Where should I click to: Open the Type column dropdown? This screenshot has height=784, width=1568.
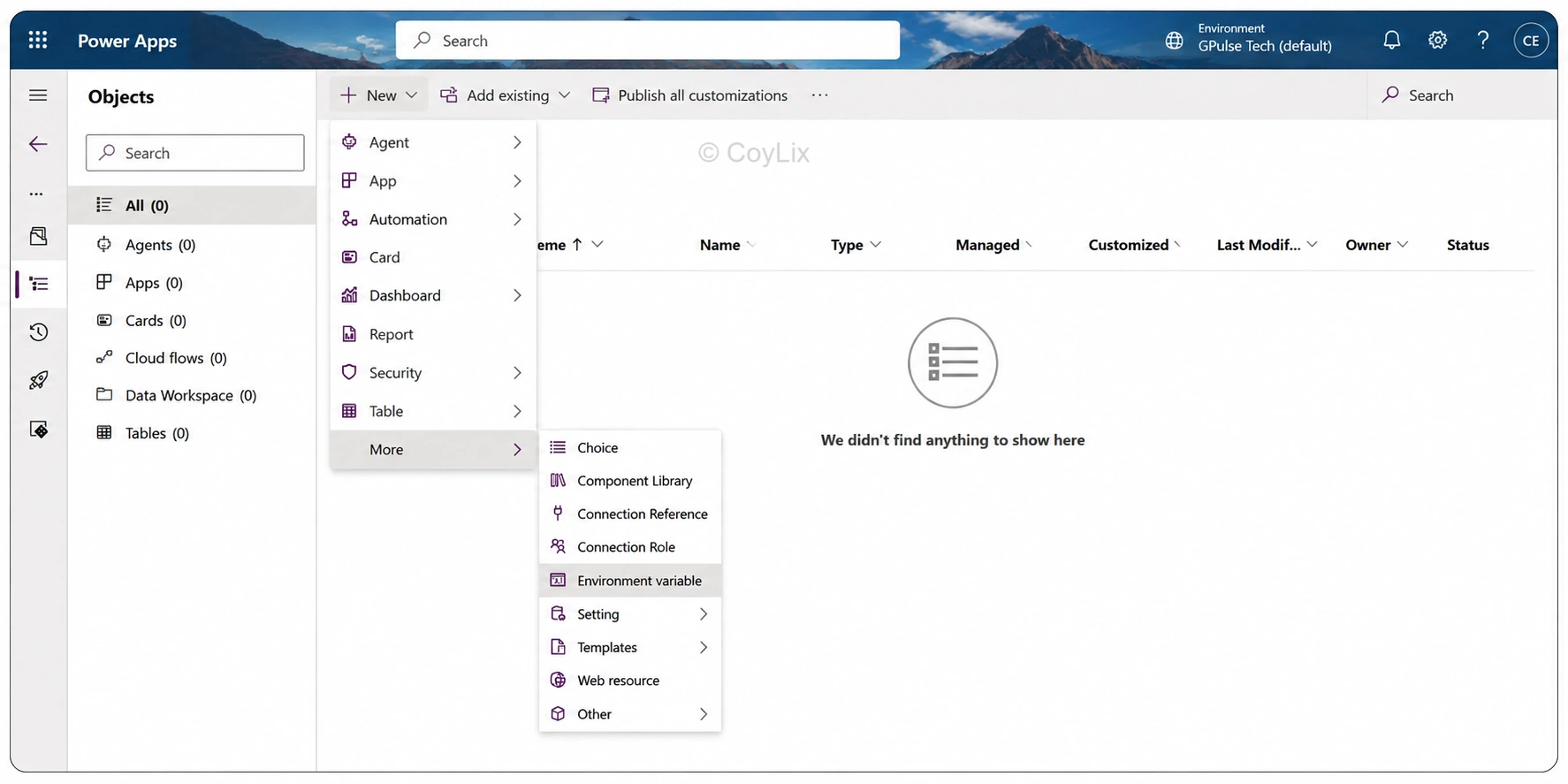coord(875,245)
